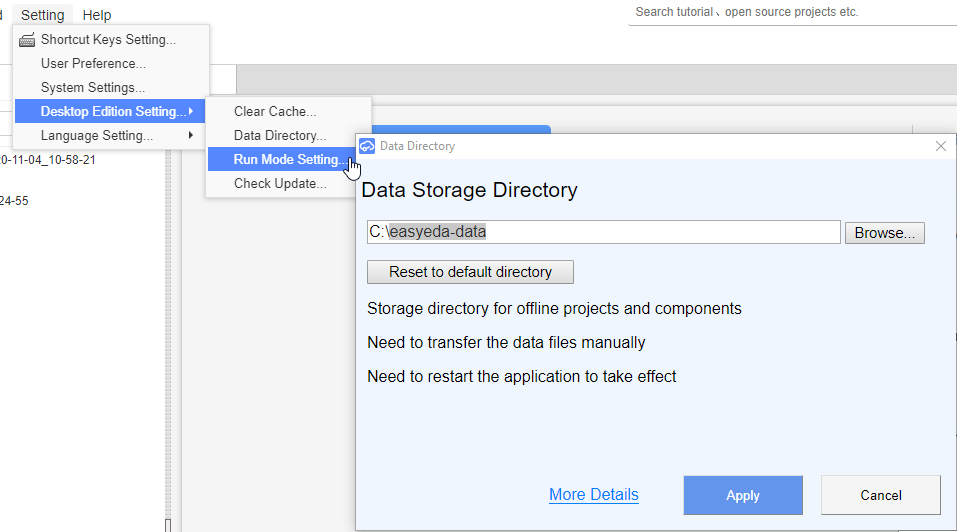Image resolution: width=957 pixels, height=532 pixels.
Task: Click the EasyEDA cloud icon in dialog title
Action: [x=367, y=146]
